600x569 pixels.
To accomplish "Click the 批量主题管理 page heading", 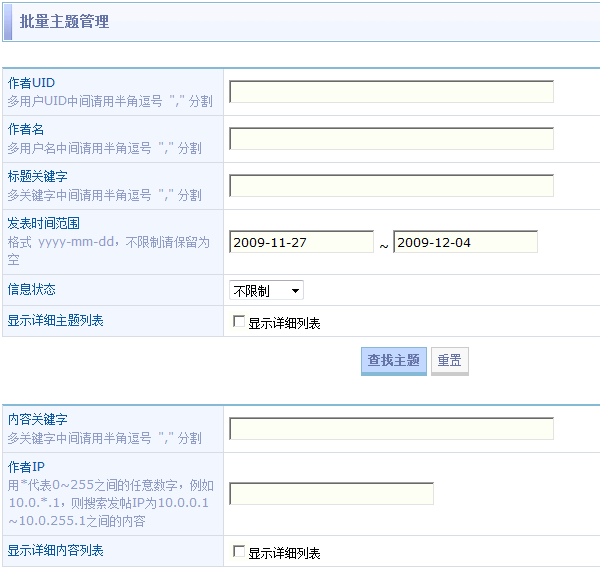I will (x=65, y=21).
